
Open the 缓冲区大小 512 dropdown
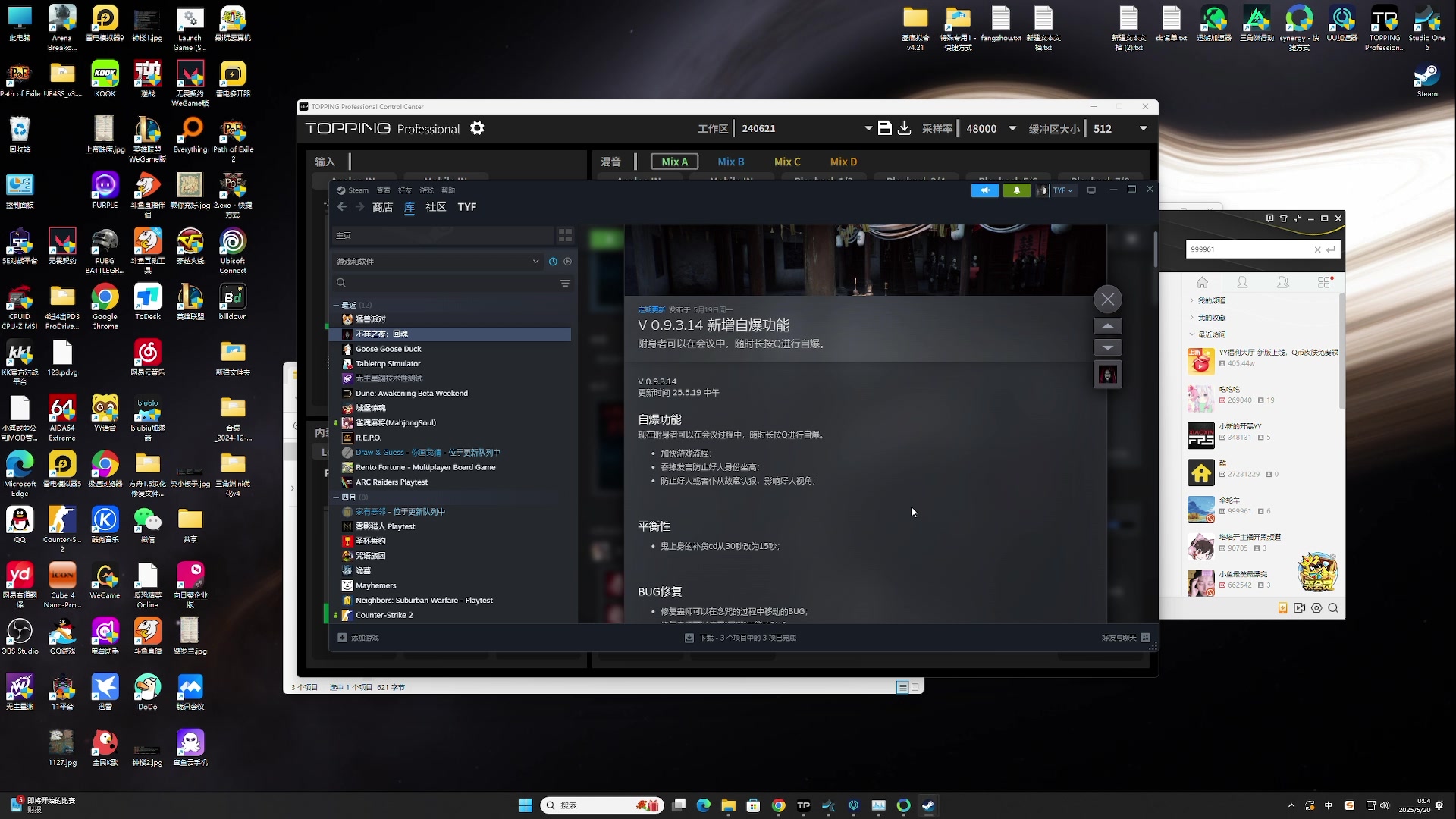(x=1121, y=128)
